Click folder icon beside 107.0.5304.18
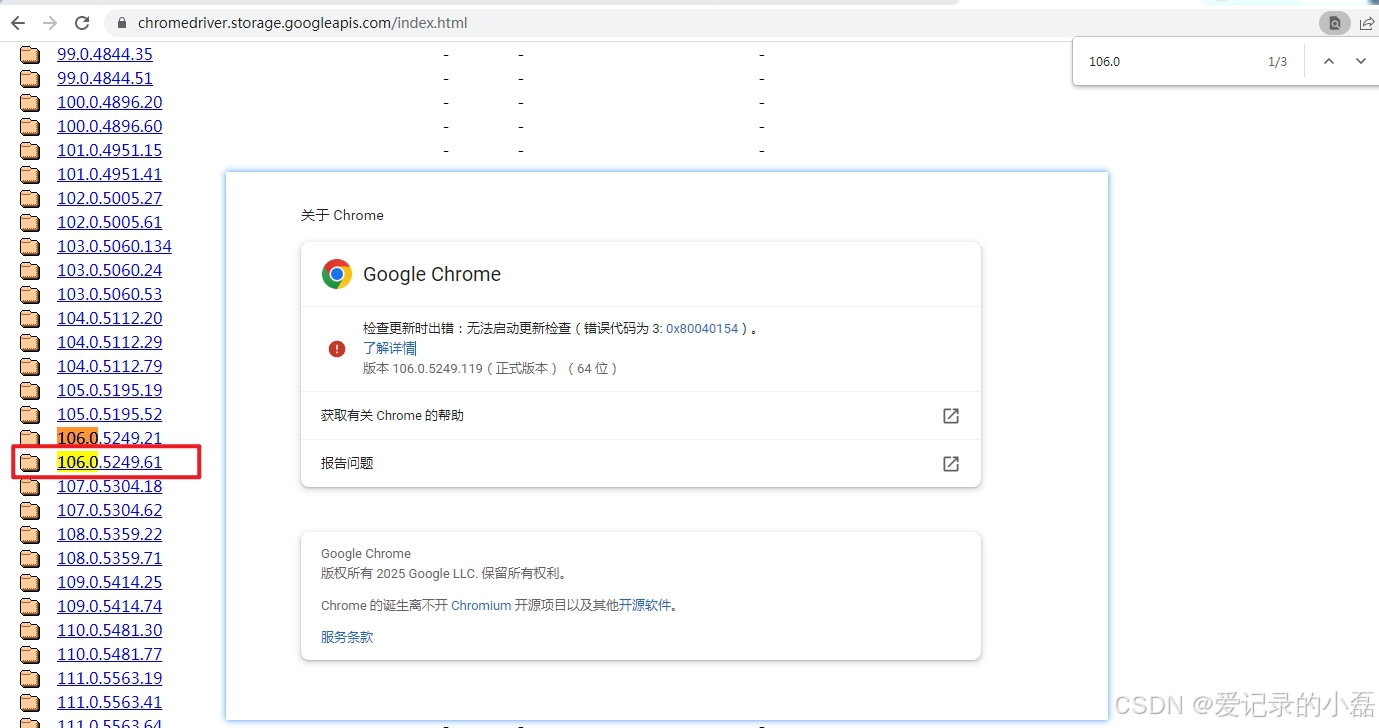 click(x=30, y=486)
